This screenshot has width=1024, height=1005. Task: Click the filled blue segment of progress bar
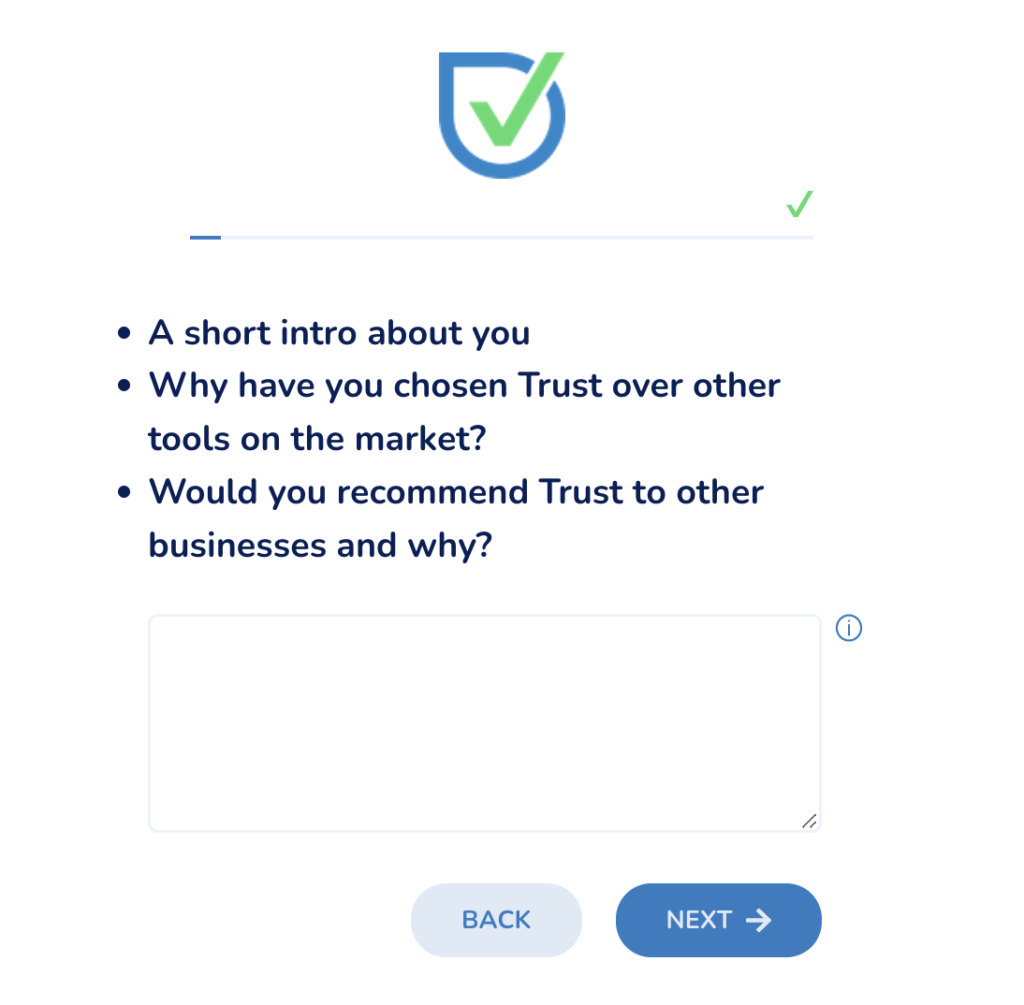[205, 238]
